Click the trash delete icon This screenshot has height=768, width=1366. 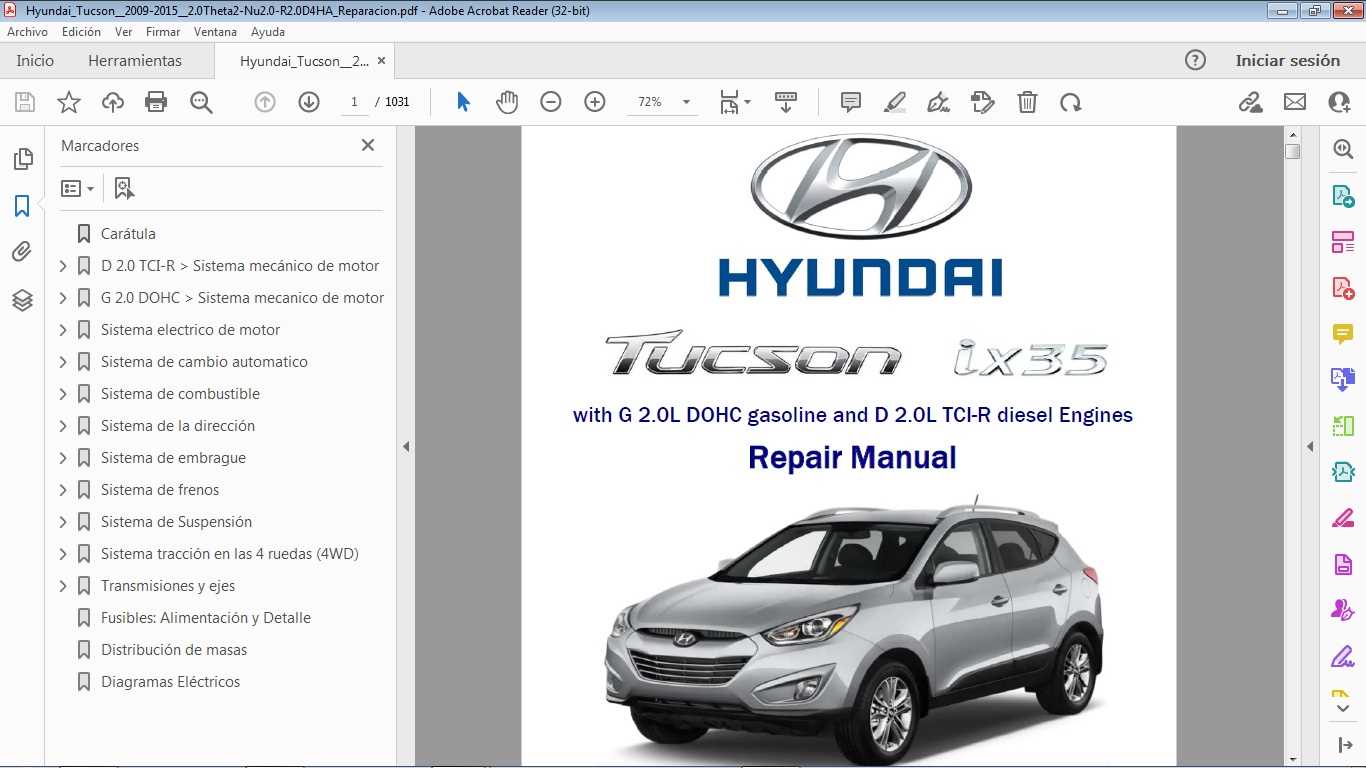(x=1027, y=102)
